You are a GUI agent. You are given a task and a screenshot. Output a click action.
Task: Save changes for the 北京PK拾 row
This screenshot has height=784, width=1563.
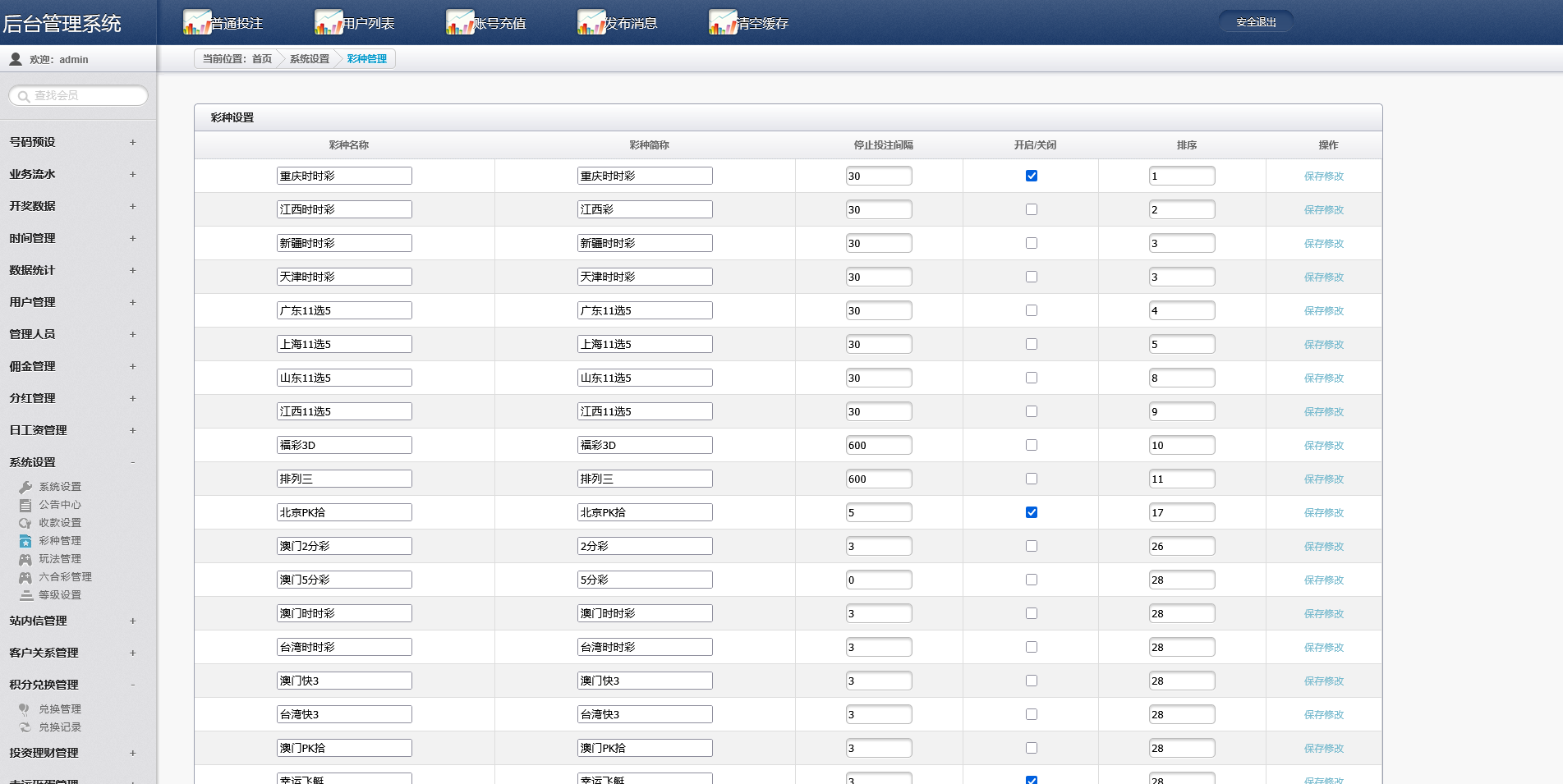point(1324,512)
